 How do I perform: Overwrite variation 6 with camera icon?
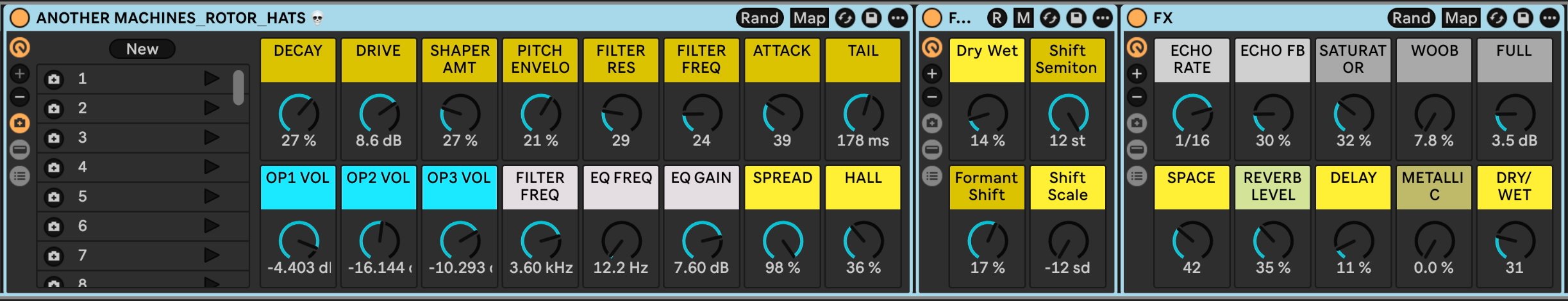coord(54,227)
